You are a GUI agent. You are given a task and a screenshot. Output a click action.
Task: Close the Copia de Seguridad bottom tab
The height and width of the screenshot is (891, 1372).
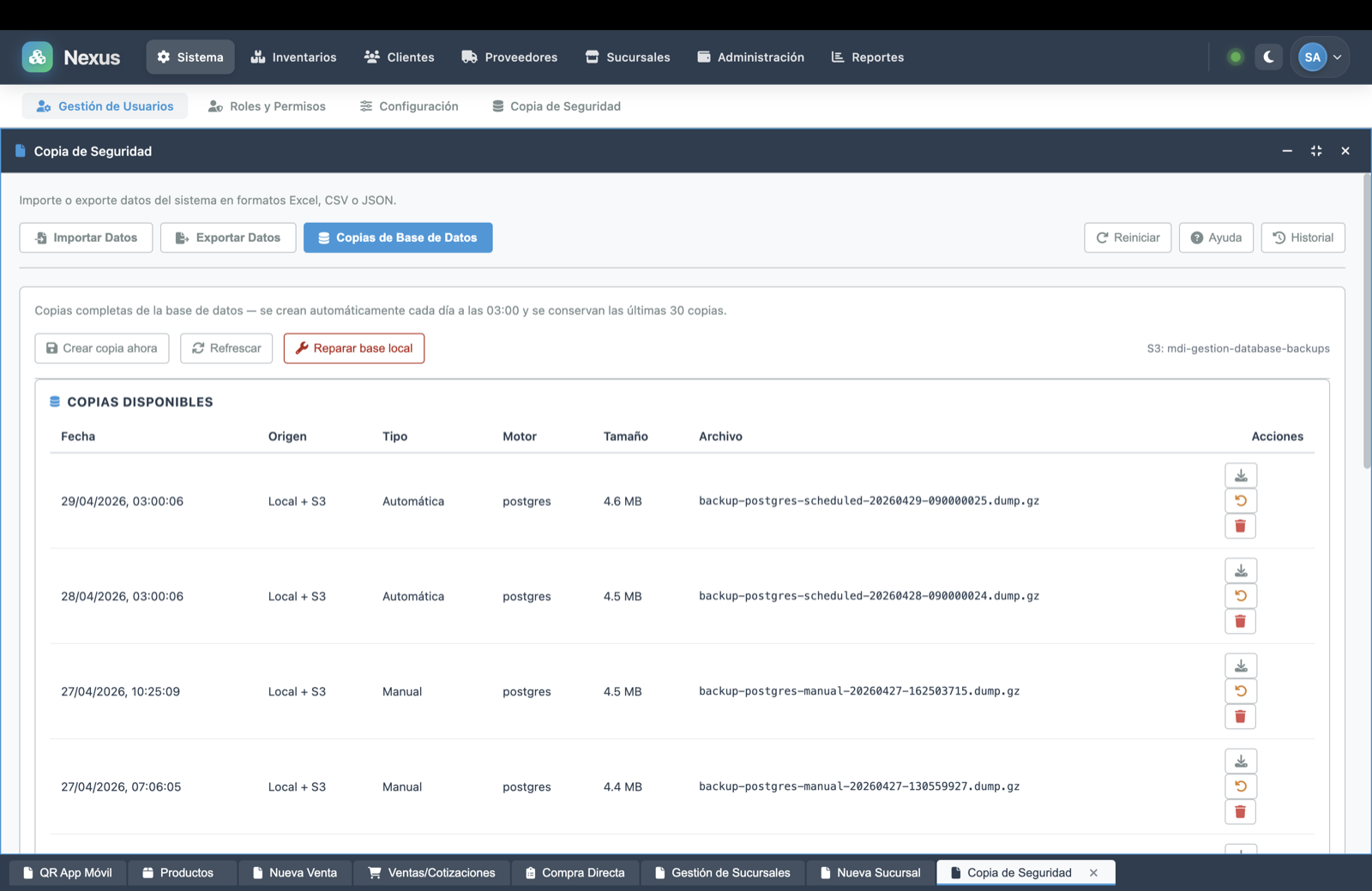pos(1093,873)
